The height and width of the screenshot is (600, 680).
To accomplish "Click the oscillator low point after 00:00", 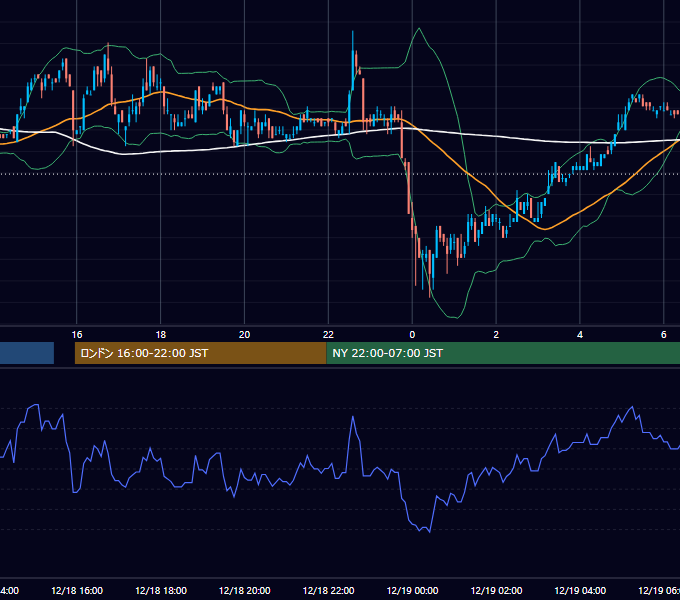I will [429, 532].
